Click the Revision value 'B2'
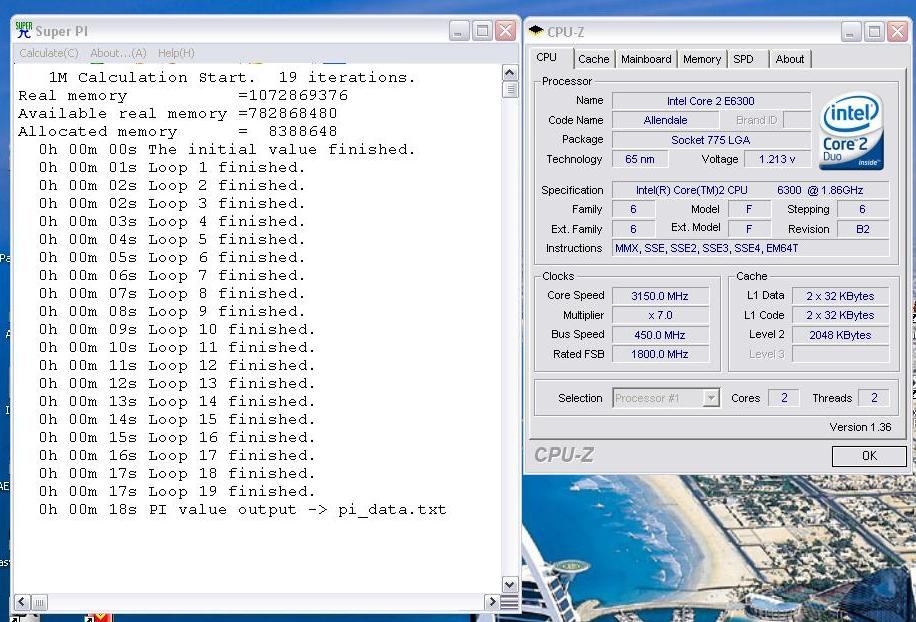The width and height of the screenshot is (916, 622). pyautogui.click(x=863, y=229)
